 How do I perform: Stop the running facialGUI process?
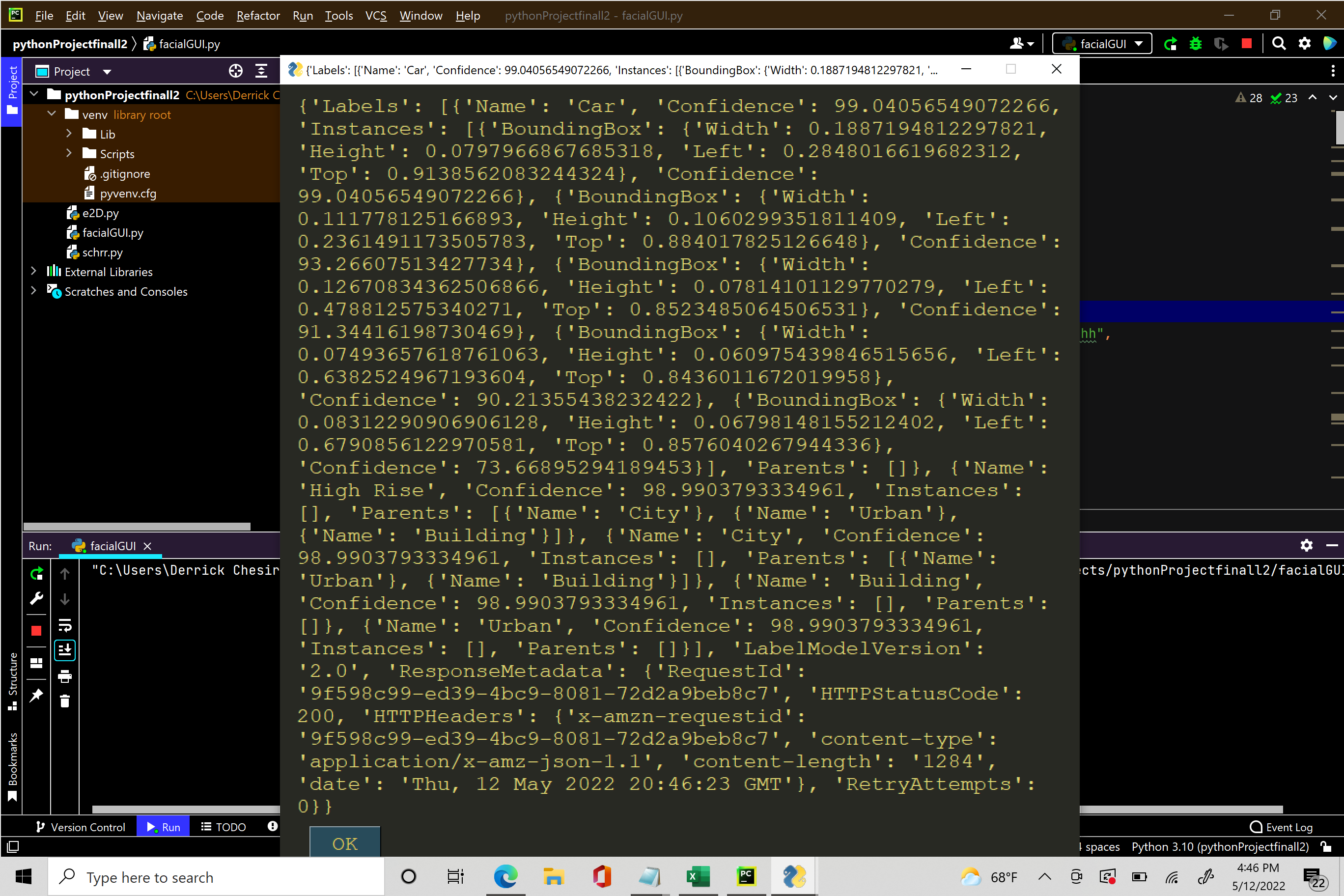click(1247, 43)
